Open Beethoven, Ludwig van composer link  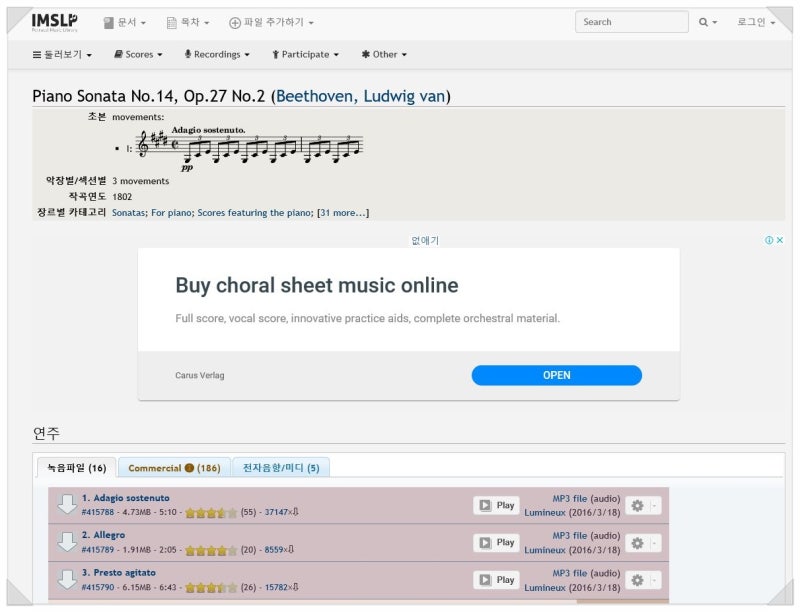(361, 96)
